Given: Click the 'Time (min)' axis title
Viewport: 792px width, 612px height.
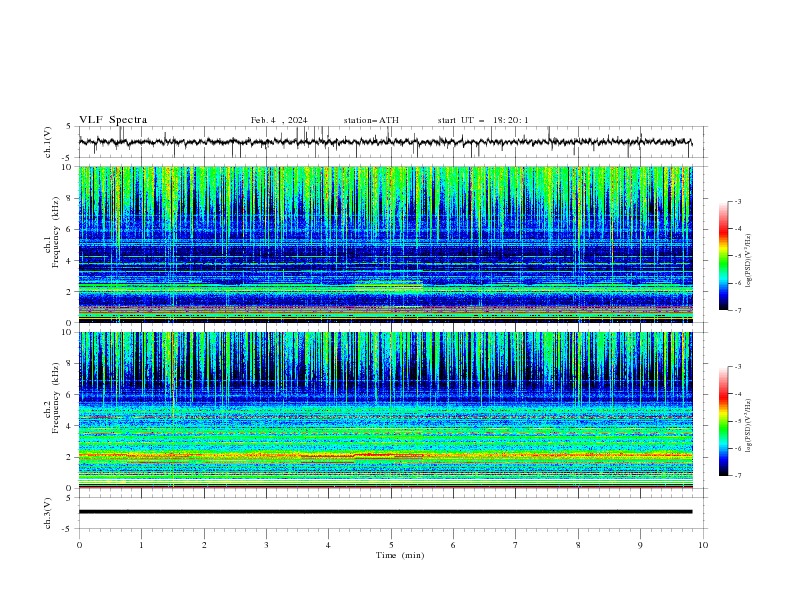Looking at the screenshot, I should pyautogui.click(x=400, y=555).
